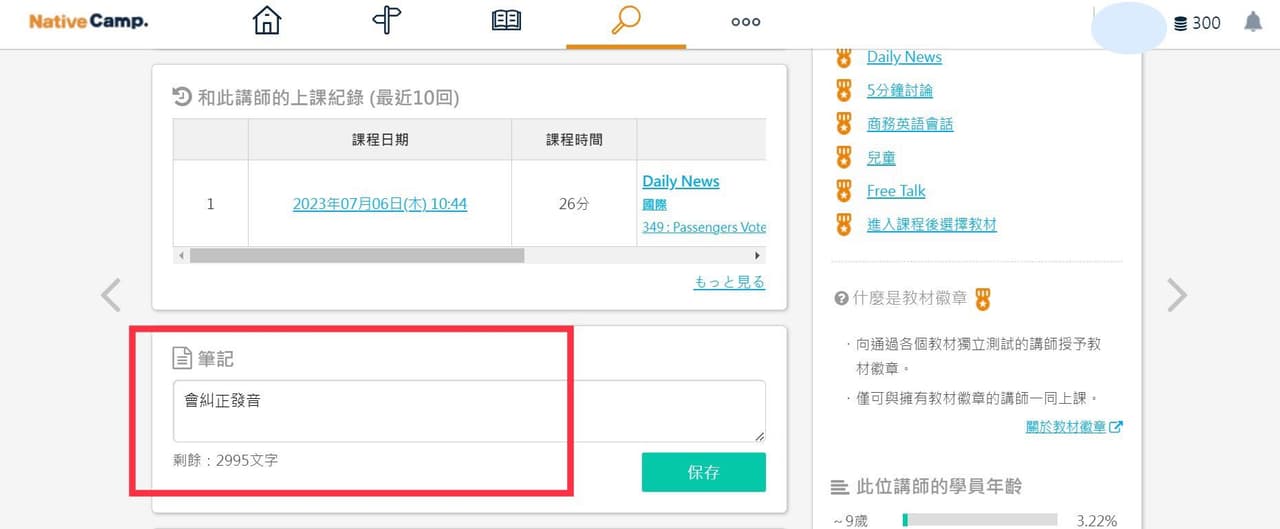The image size is (1280, 529).
Task: Click the ~9歲 age percentage bar
Action: pyautogui.click(x=980, y=520)
